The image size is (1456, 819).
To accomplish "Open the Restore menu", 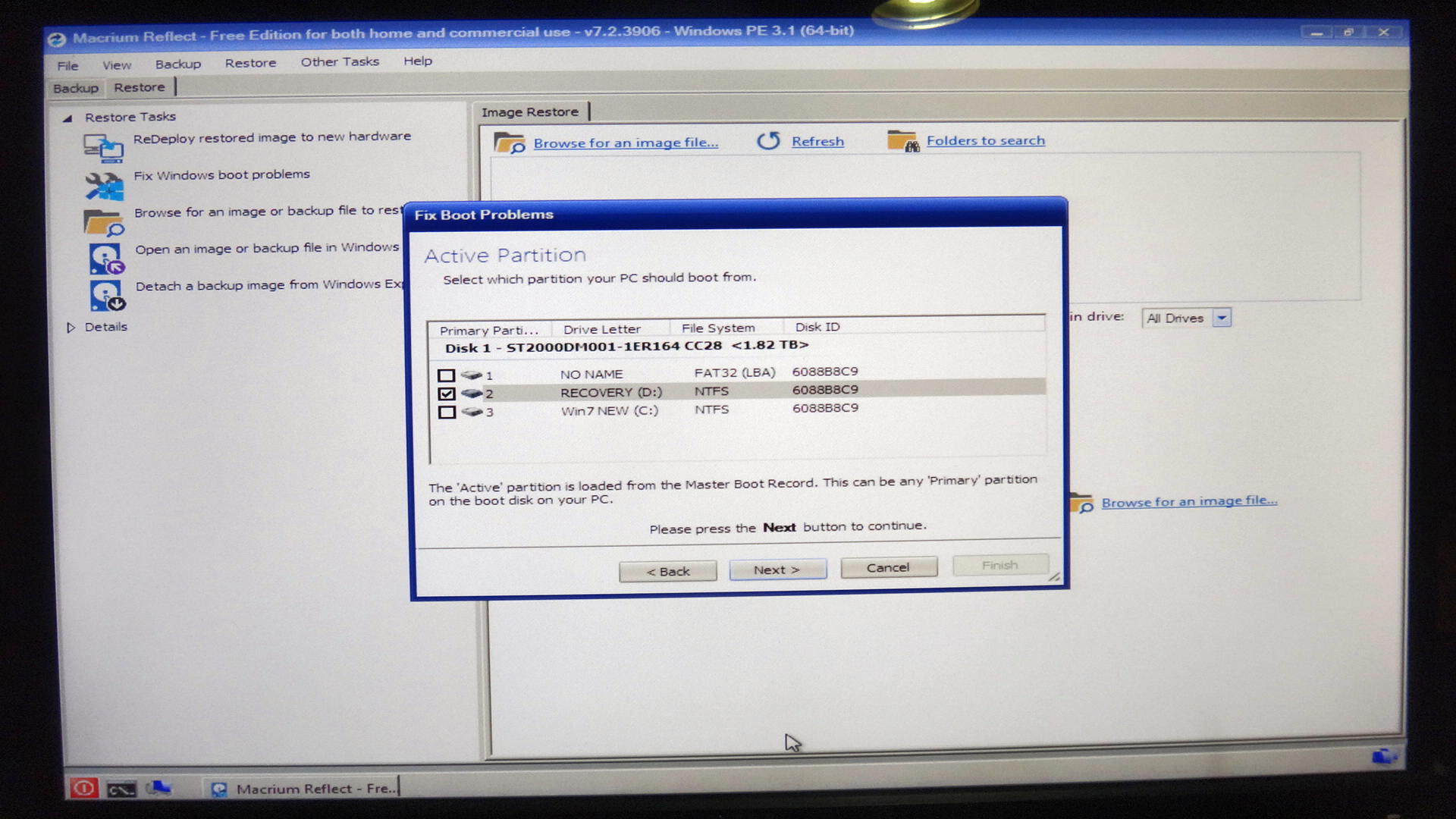I will pos(250,63).
